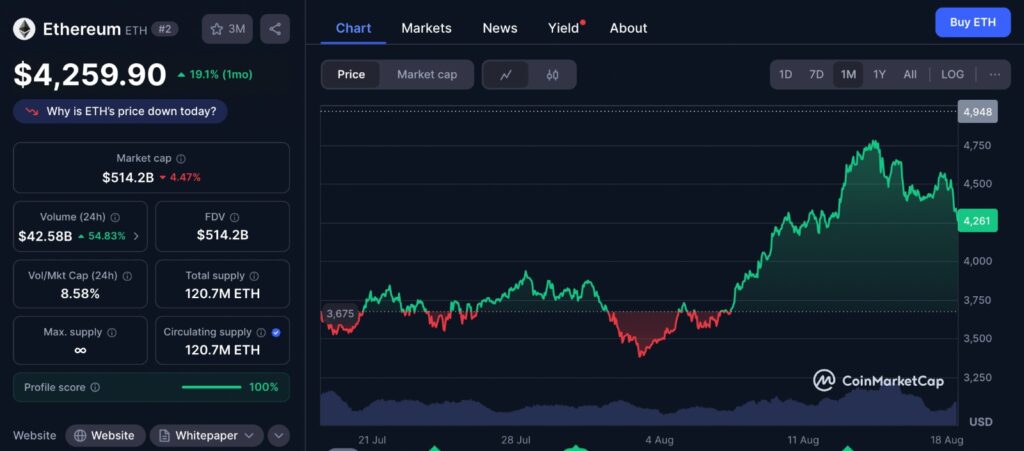
Task: Set chart range to 1Y
Action: coord(880,74)
